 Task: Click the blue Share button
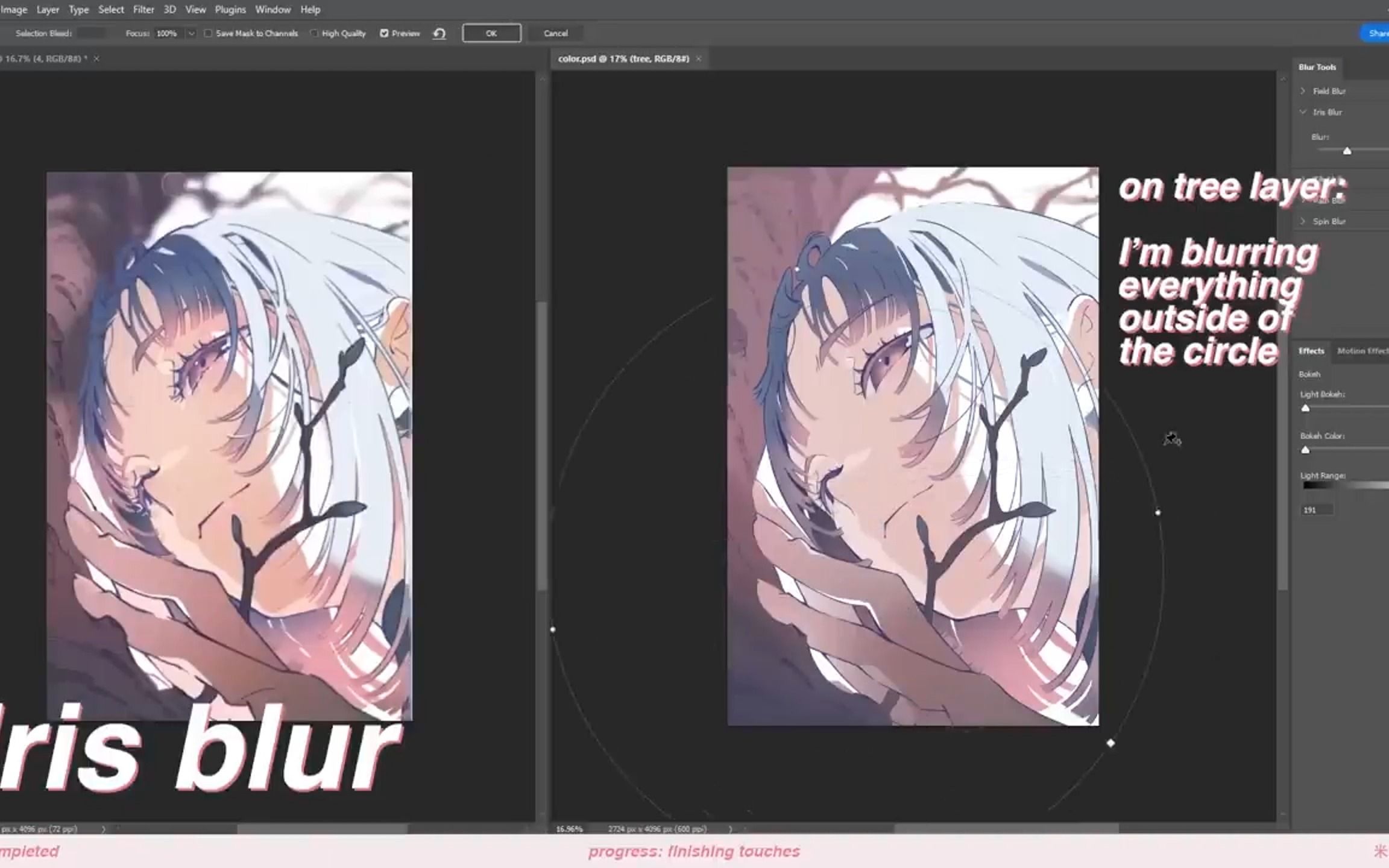pyautogui.click(x=1375, y=33)
